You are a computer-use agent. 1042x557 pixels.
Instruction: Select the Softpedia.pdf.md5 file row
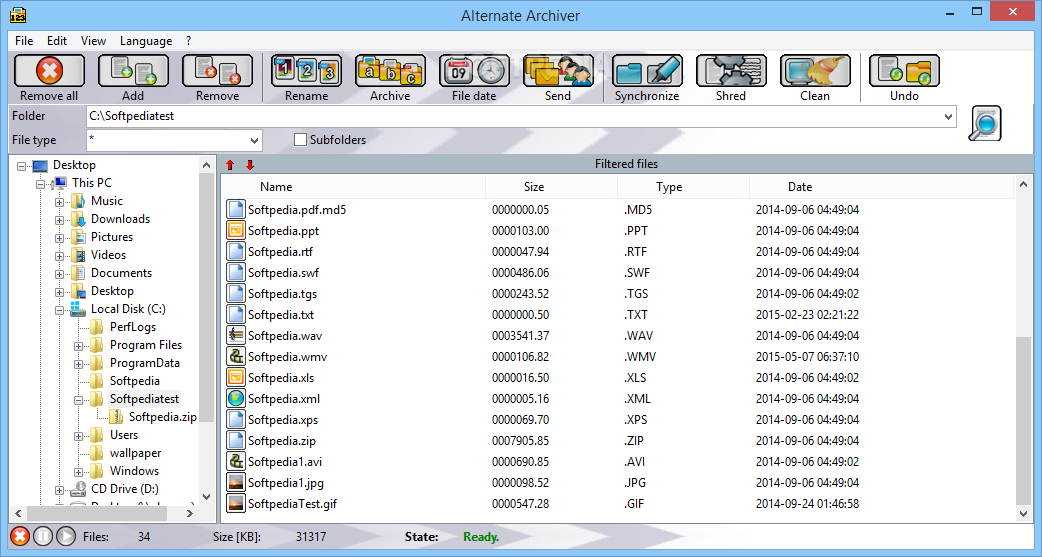(617, 210)
